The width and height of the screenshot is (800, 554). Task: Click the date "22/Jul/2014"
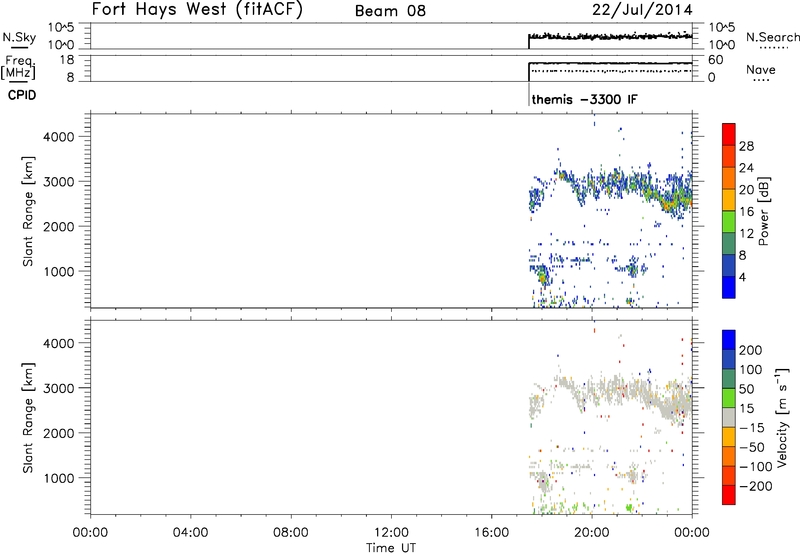coord(642,10)
